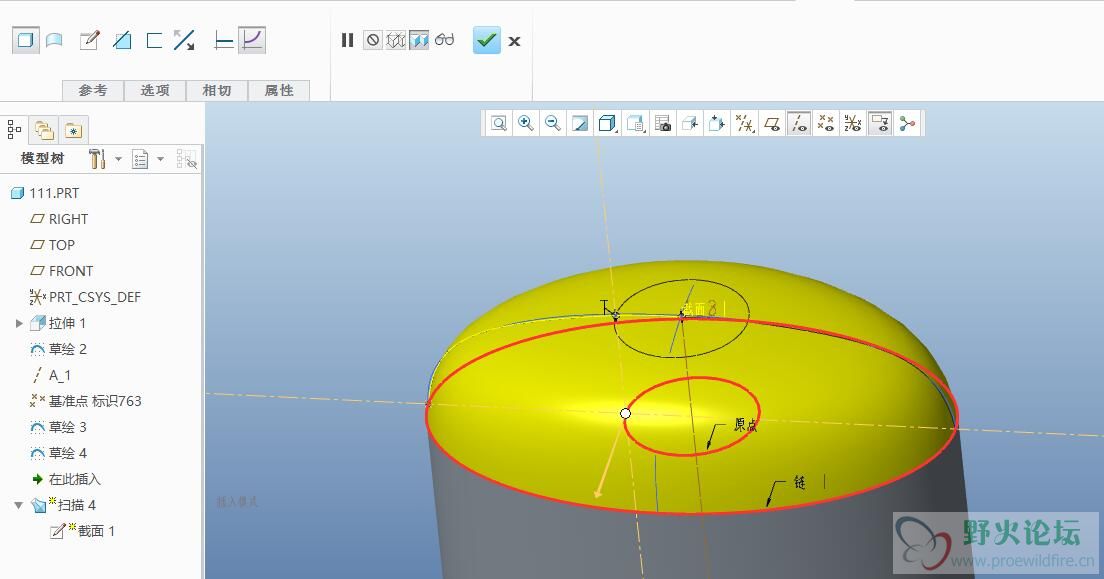Viewport: 1104px width, 579px height.
Task: Open the 选项 tab
Action: tap(155, 90)
